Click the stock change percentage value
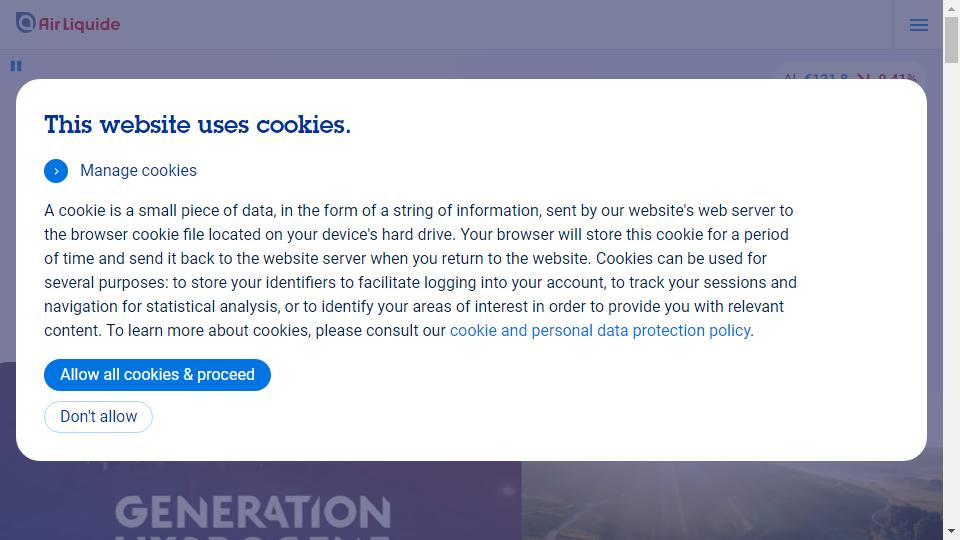This screenshot has width=960, height=540. pos(898,77)
